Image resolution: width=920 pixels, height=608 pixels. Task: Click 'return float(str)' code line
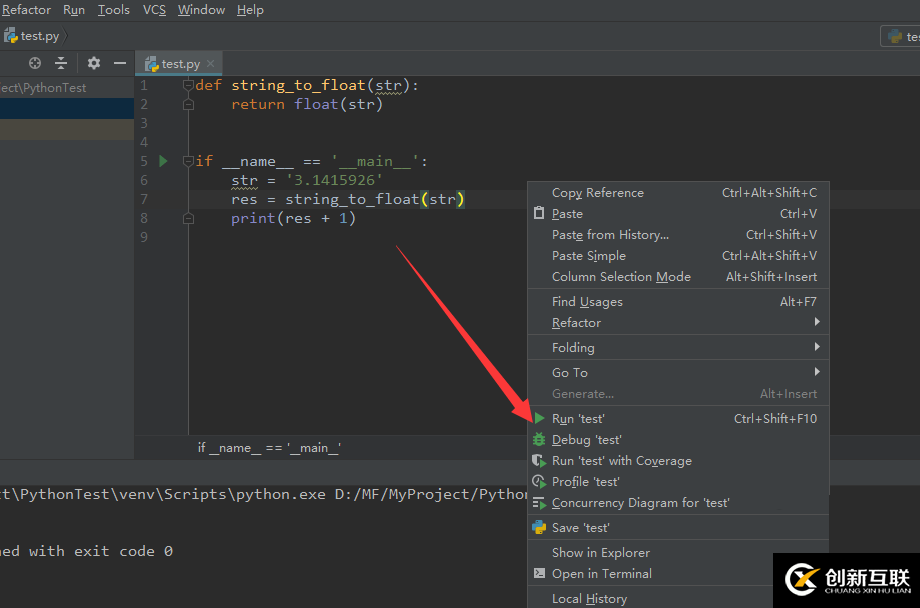pos(307,104)
